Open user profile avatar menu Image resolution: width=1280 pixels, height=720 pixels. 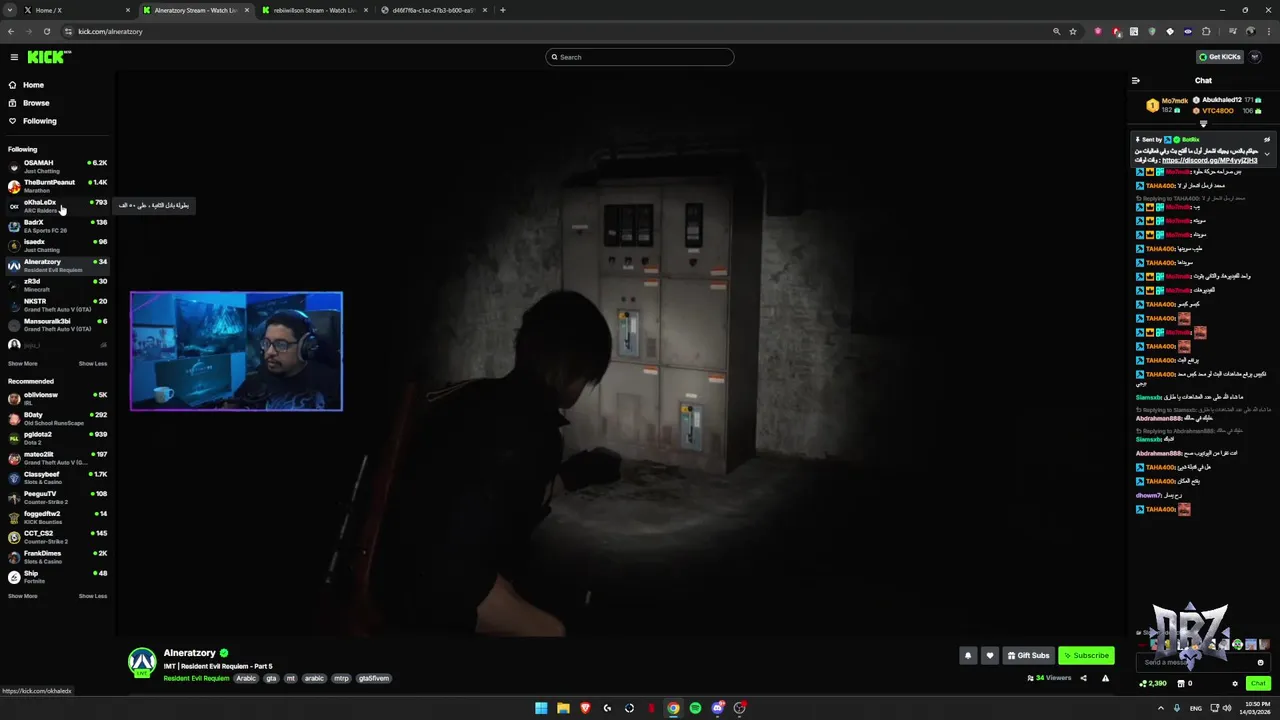(x=1255, y=57)
